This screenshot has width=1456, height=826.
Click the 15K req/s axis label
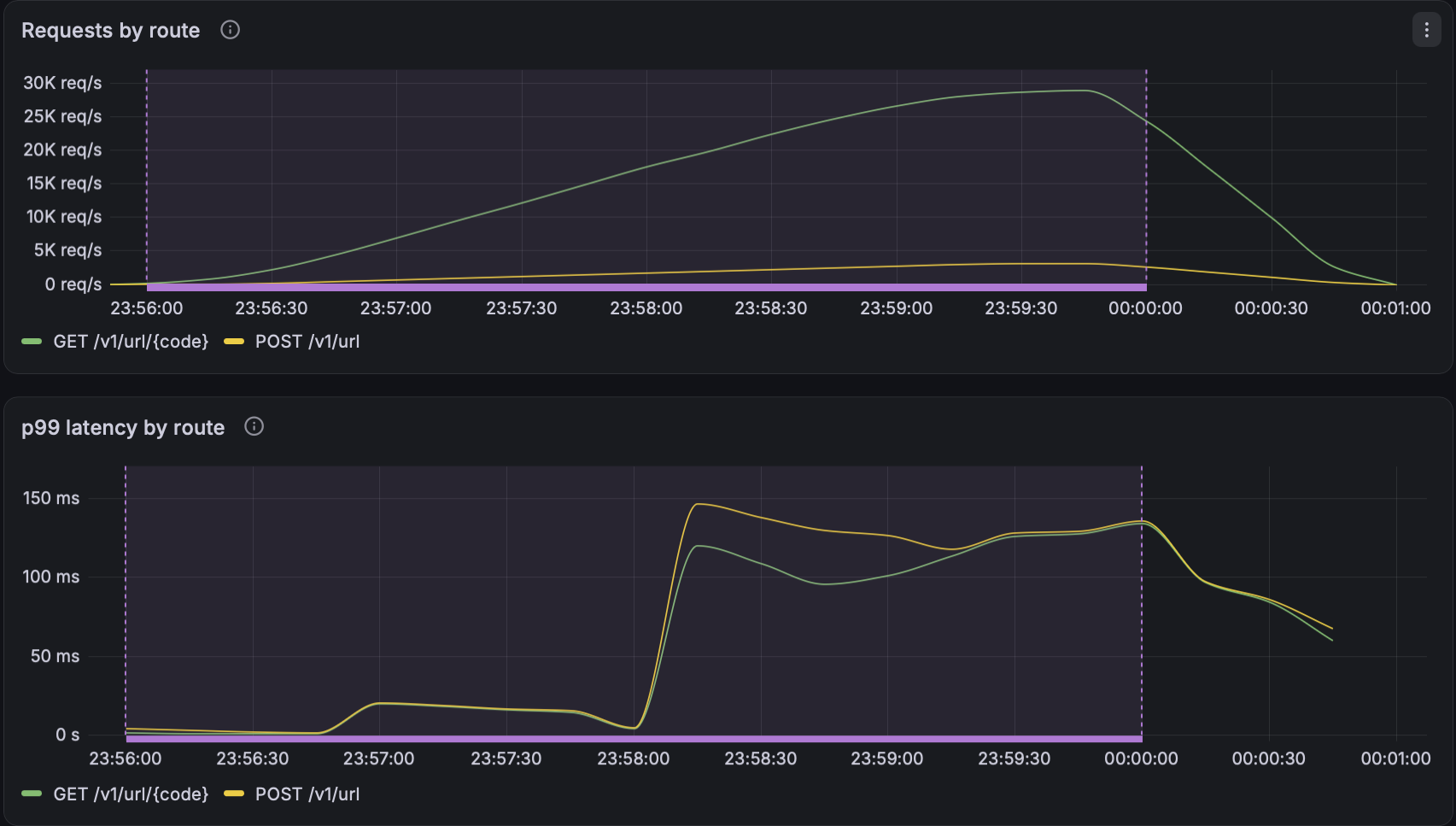64,183
